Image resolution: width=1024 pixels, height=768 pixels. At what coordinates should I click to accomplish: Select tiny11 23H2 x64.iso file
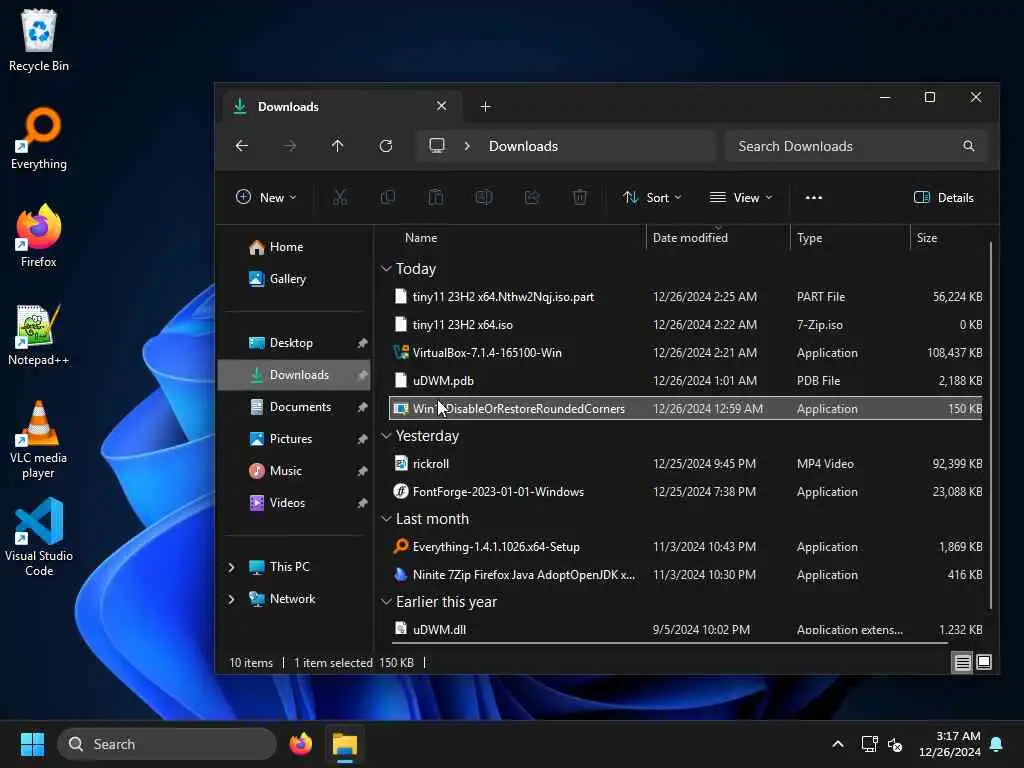(686, 325)
